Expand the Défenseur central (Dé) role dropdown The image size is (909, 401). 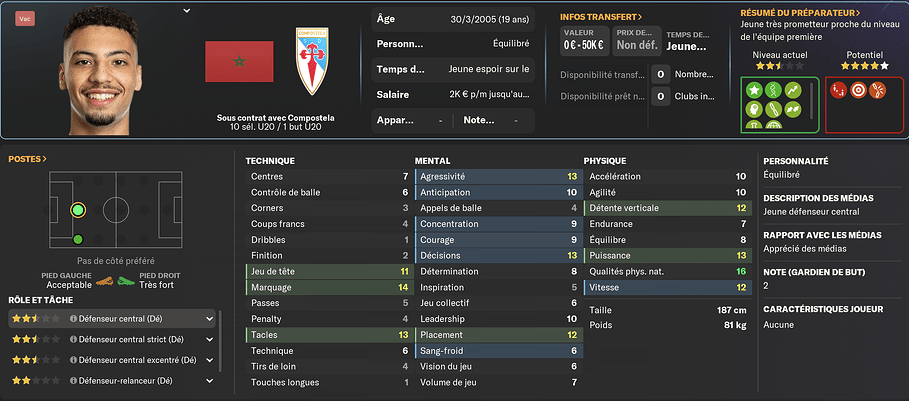click(x=209, y=318)
